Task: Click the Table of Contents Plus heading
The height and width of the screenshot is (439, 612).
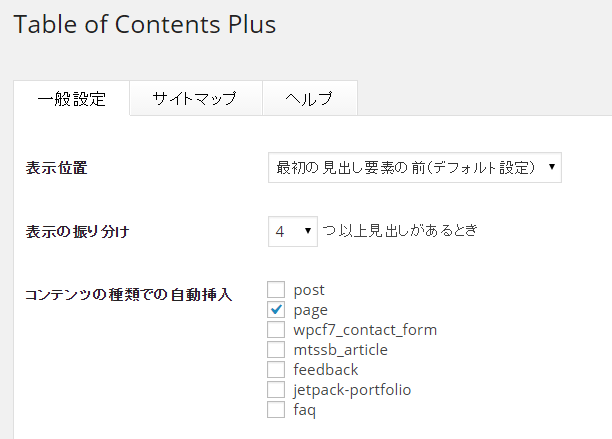Action: coord(145,24)
